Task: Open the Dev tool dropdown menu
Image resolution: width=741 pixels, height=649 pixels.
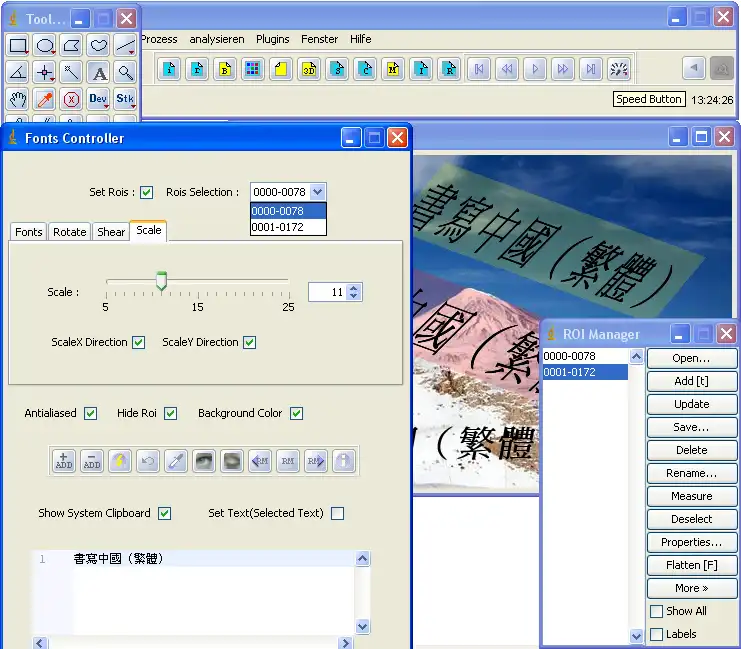Action: (98, 99)
